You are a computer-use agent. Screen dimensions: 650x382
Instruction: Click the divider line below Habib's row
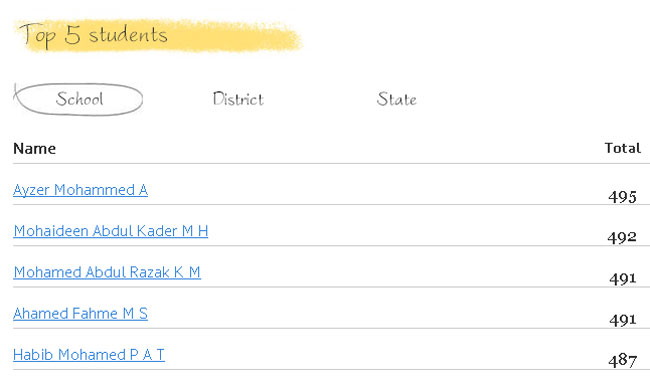[x=331, y=369]
